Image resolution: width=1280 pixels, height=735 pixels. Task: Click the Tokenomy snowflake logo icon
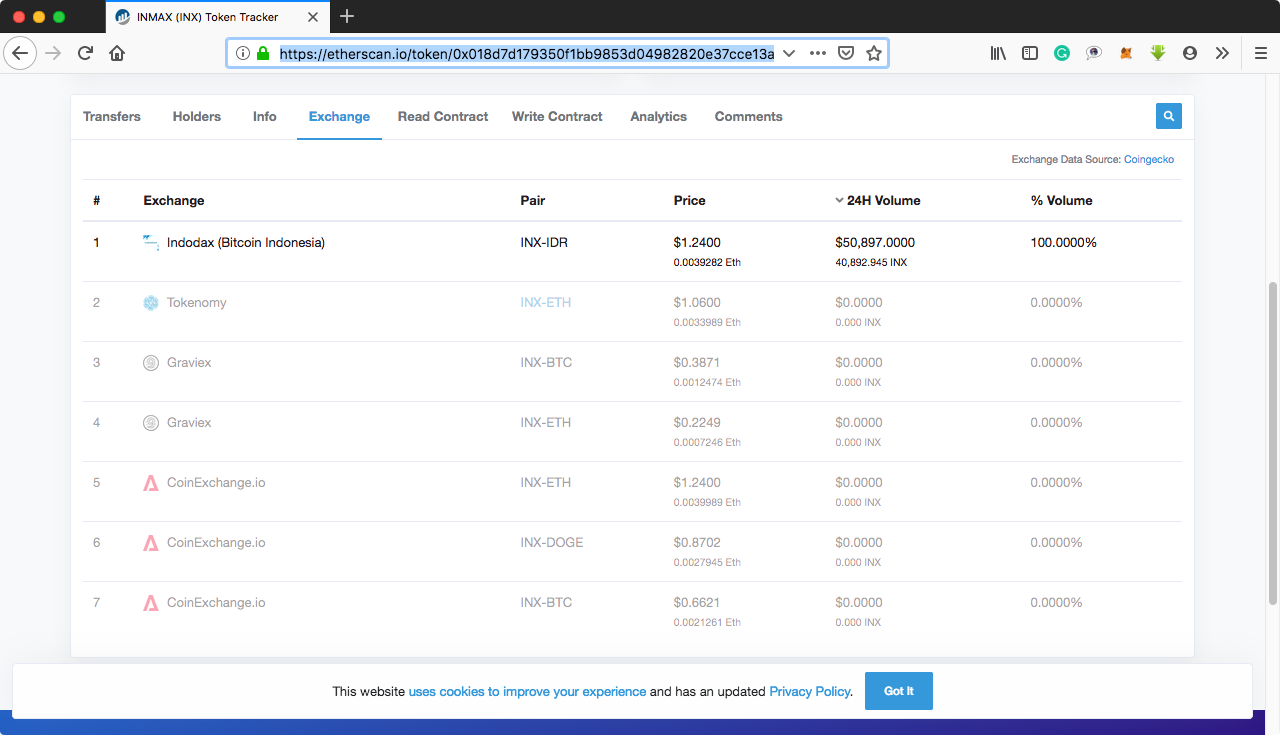click(151, 302)
